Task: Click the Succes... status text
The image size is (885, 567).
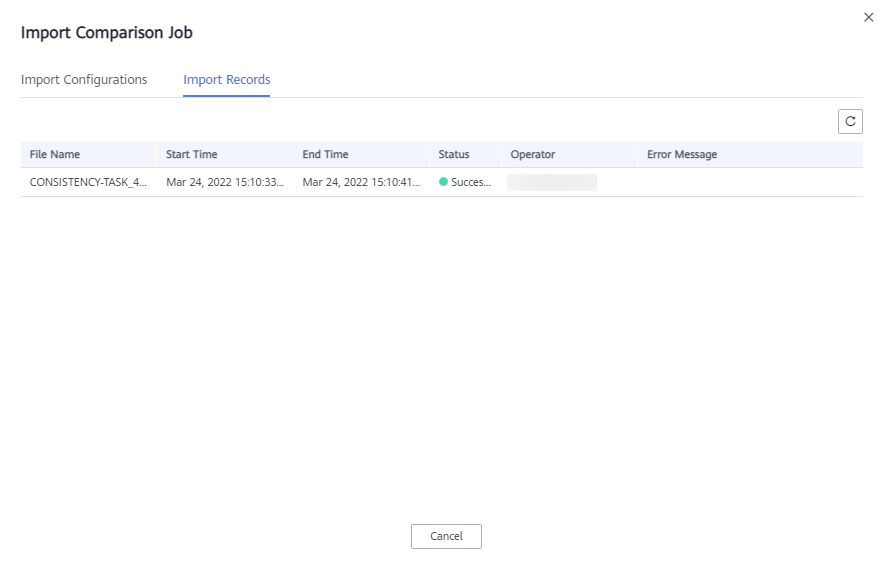Action: pos(471,182)
